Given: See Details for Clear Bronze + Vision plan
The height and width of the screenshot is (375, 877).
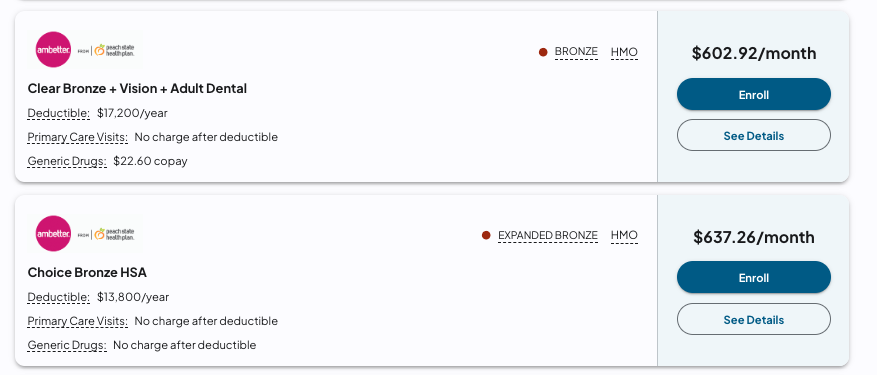Looking at the screenshot, I should [x=753, y=135].
